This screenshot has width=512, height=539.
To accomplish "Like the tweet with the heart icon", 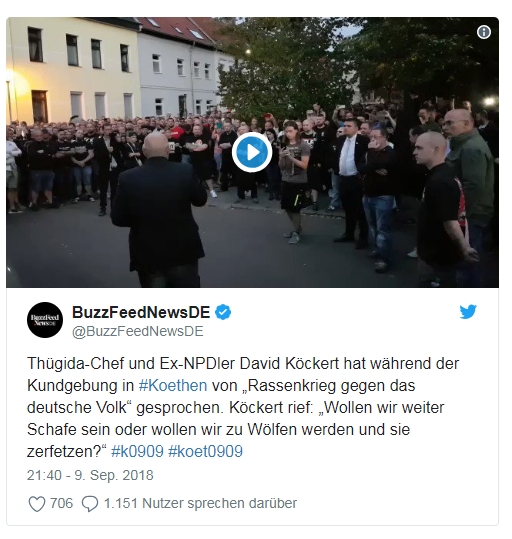I will pos(36,504).
